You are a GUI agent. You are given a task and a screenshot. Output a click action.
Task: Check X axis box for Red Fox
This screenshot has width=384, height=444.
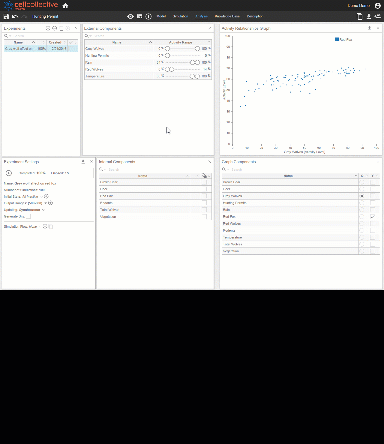point(362,217)
